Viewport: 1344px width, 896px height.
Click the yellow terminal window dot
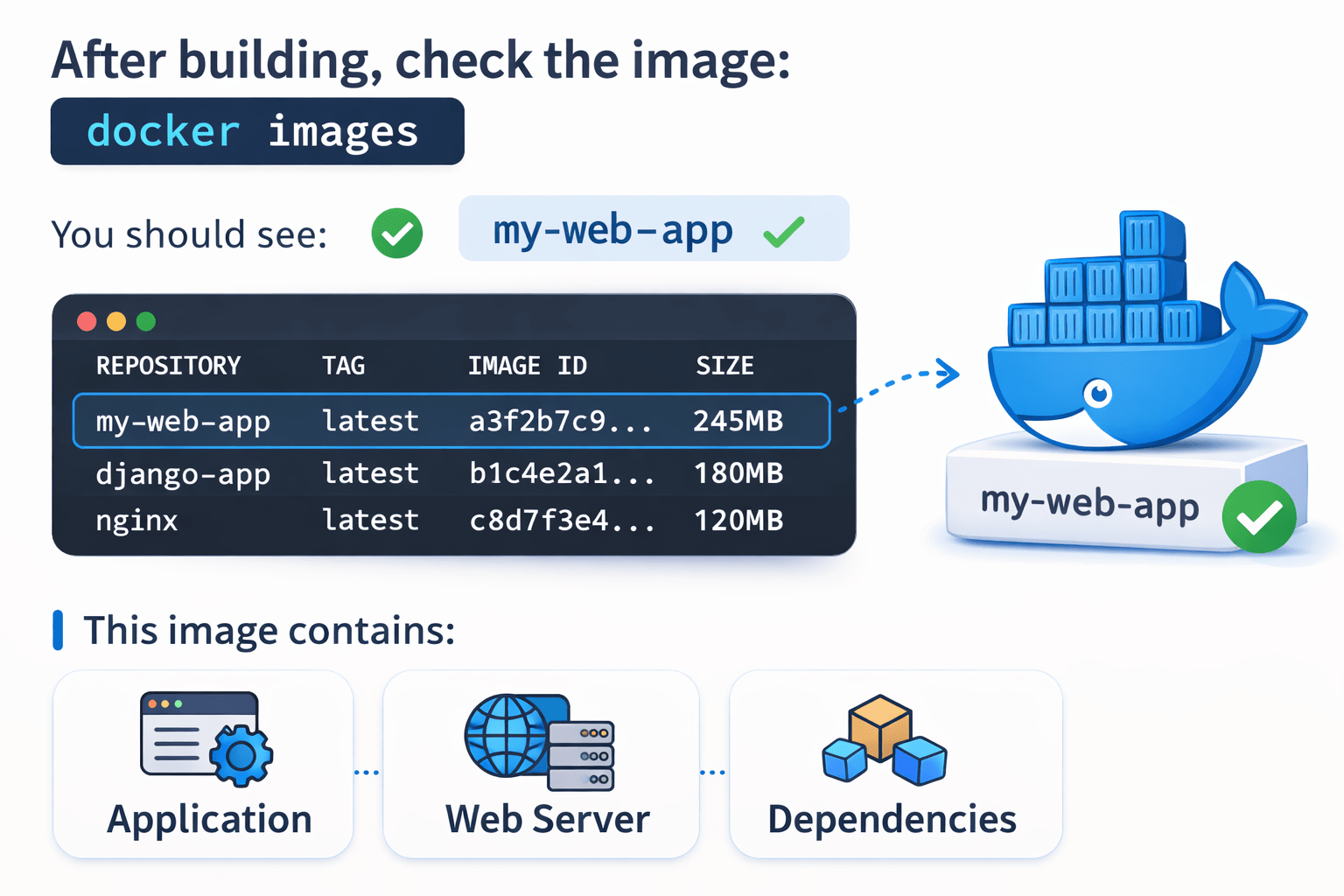[x=116, y=321]
